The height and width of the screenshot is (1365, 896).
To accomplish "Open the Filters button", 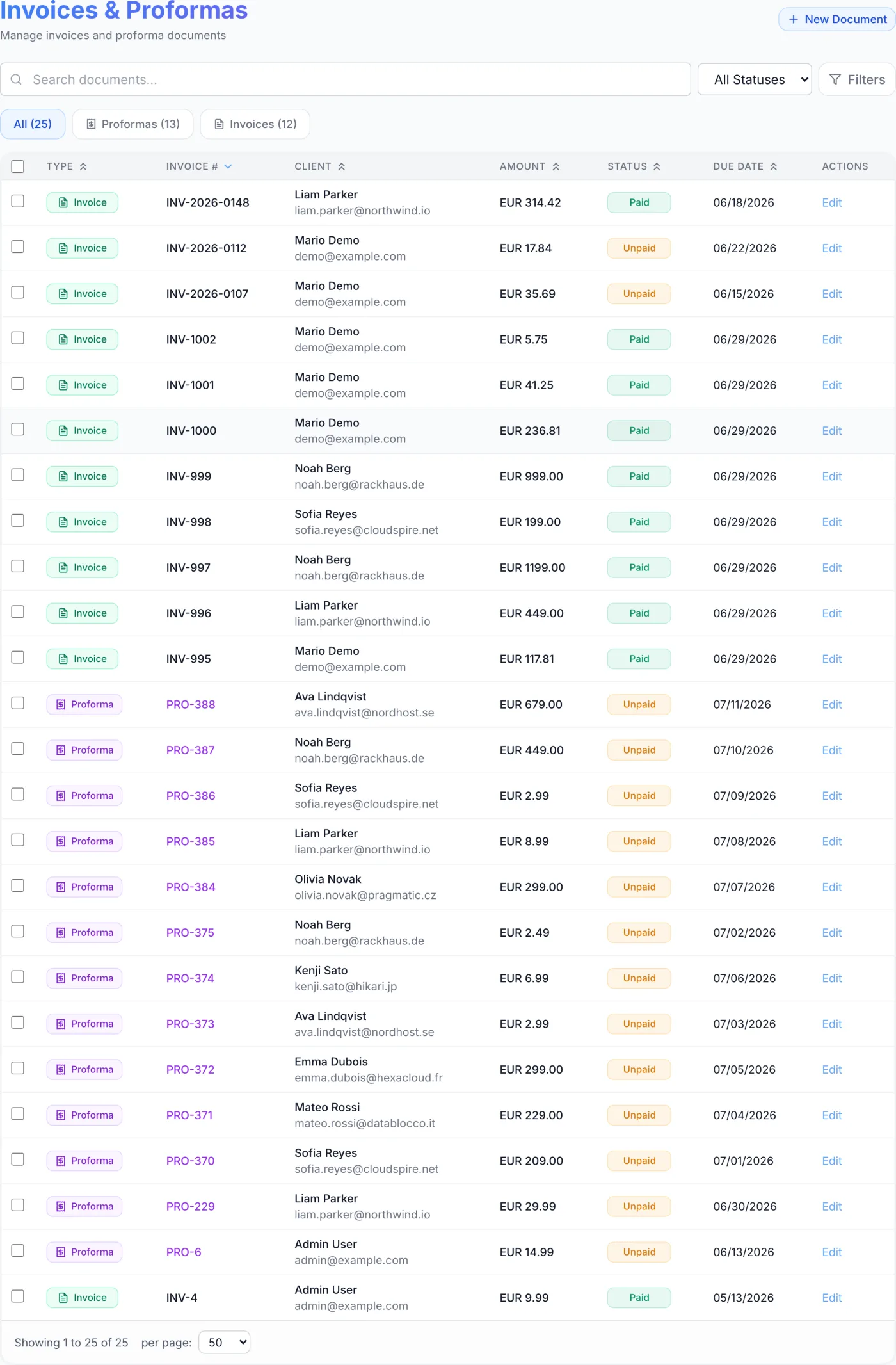I will coord(857,79).
